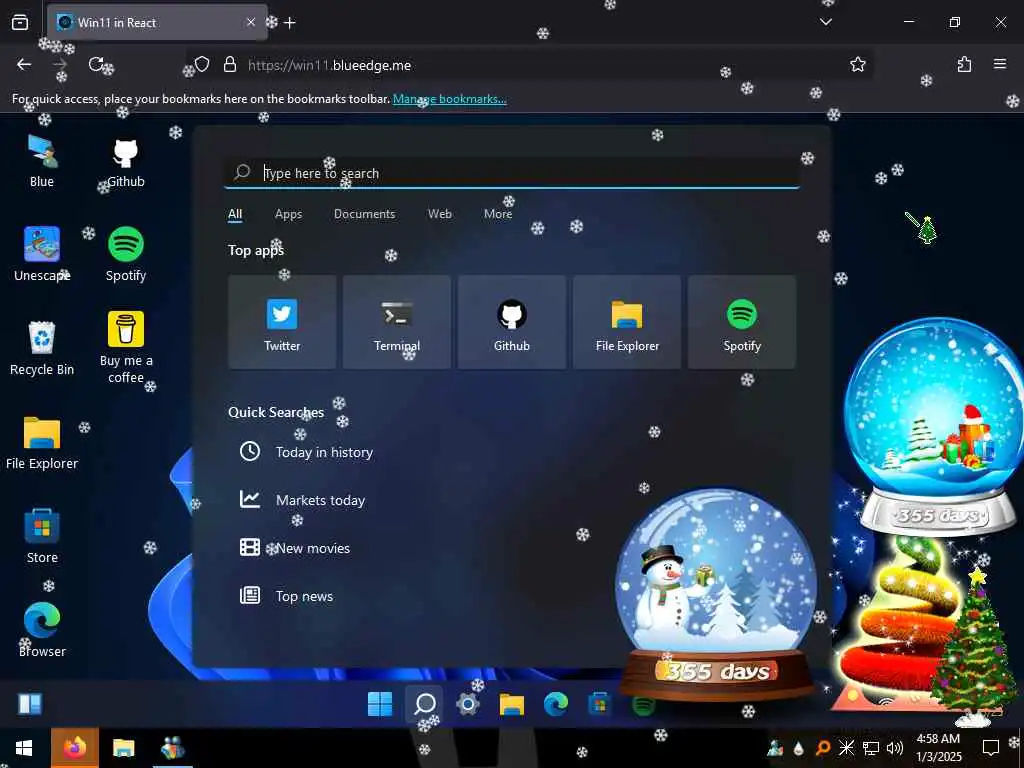Viewport: 1024px width, 768px height.
Task: Show tracking protection shield info
Action: click(202, 65)
